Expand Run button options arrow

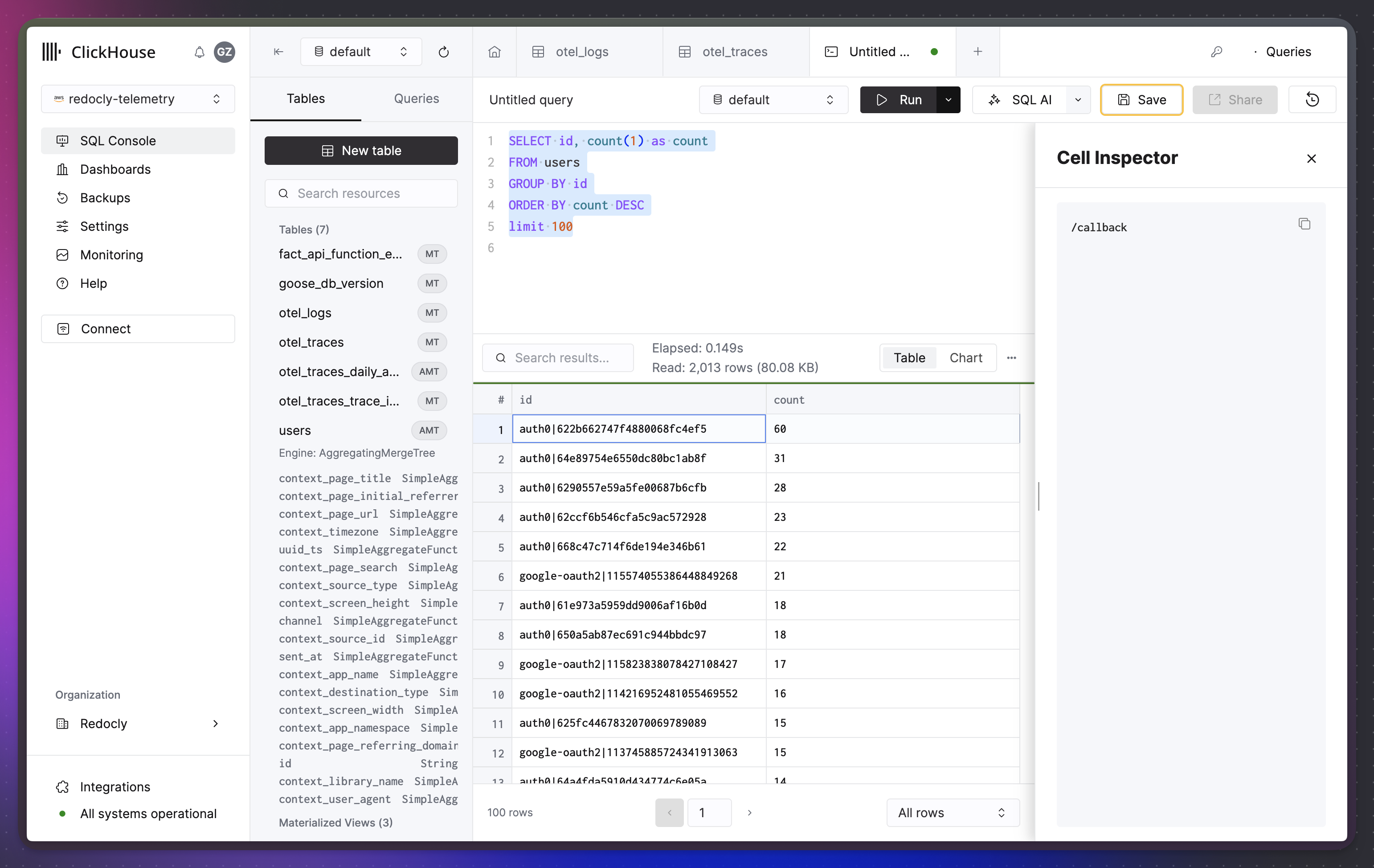948,100
